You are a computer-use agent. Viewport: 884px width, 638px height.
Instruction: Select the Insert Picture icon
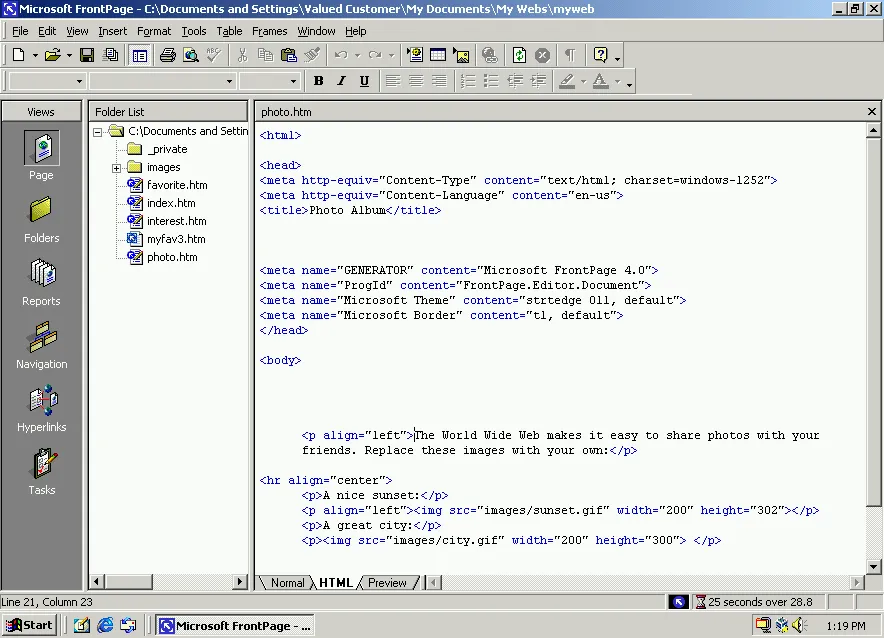(461, 54)
